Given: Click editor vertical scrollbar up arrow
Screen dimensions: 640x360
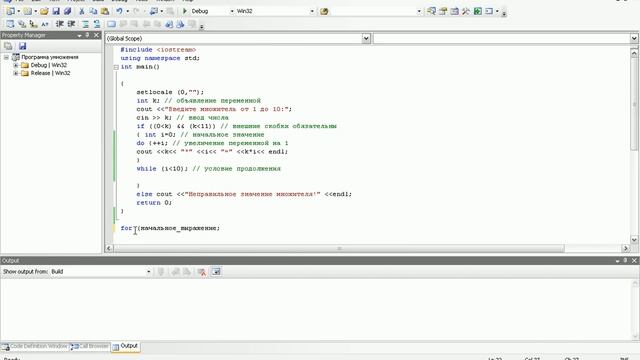Looking at the screenshot, I should pos(634,53).
